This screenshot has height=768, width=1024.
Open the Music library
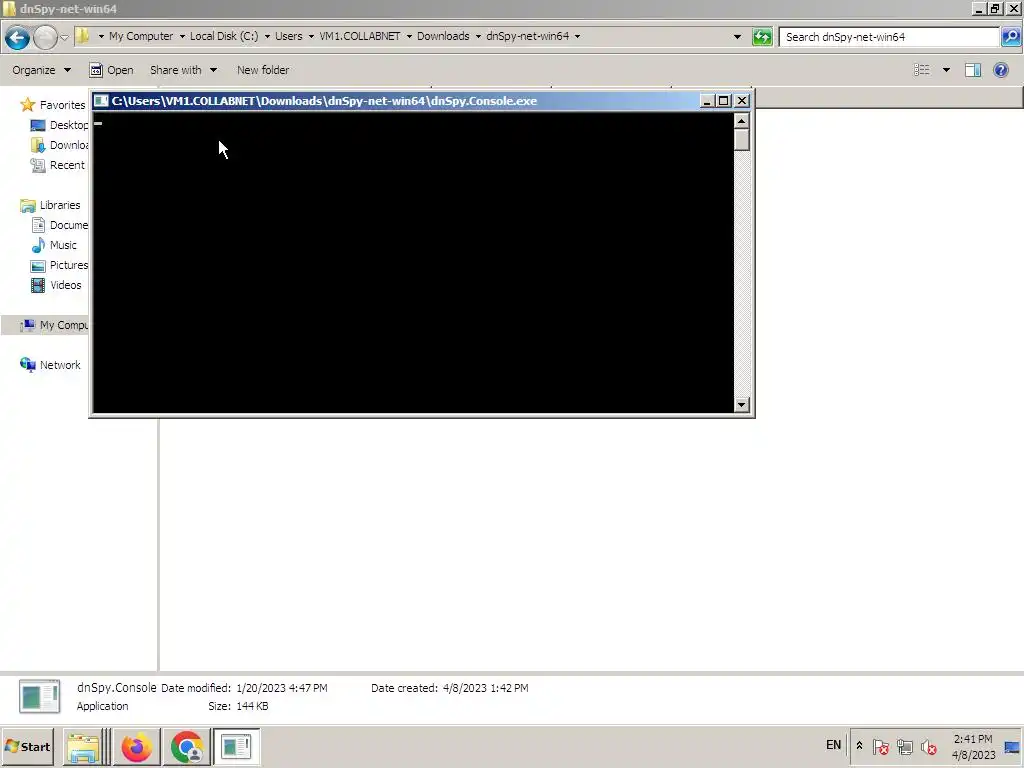54,246
